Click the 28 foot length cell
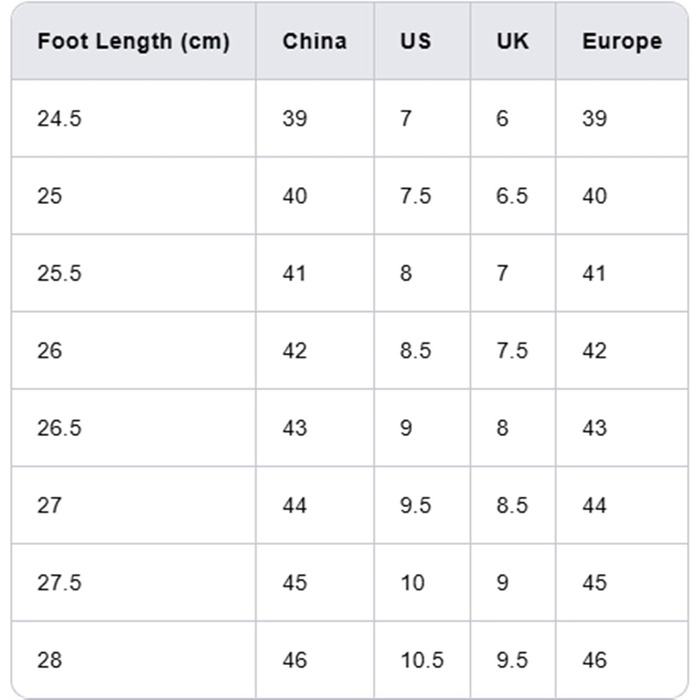The height and width of the screenshot is (700, 700). click(49, 660)
